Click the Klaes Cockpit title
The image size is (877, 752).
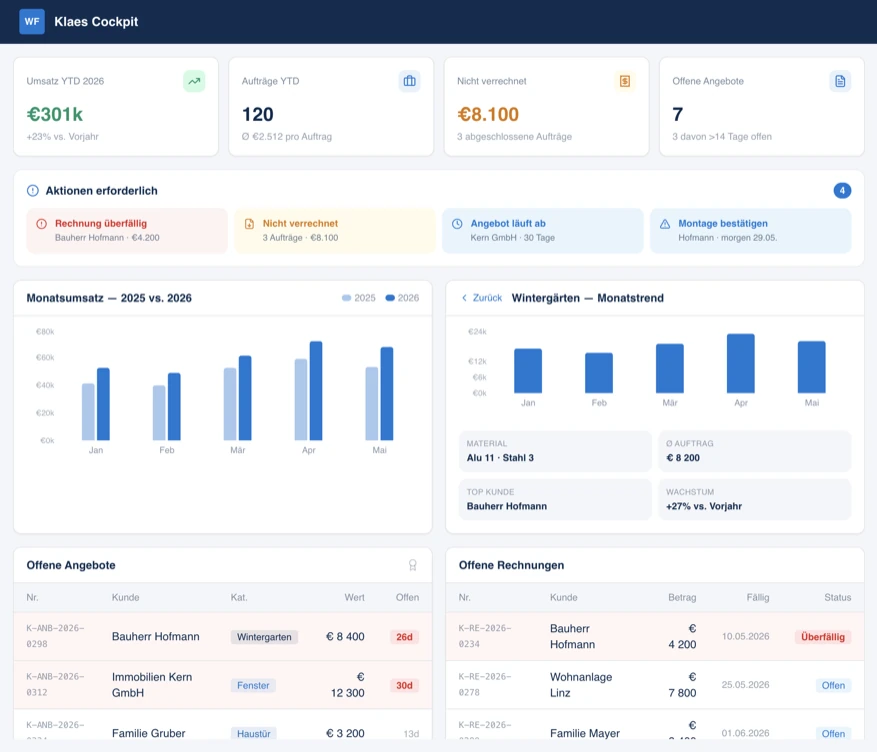coord(96,22)
